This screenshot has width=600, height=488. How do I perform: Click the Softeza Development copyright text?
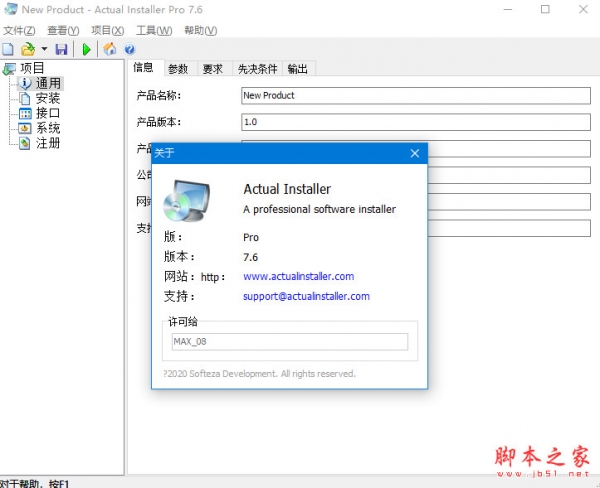259,374
